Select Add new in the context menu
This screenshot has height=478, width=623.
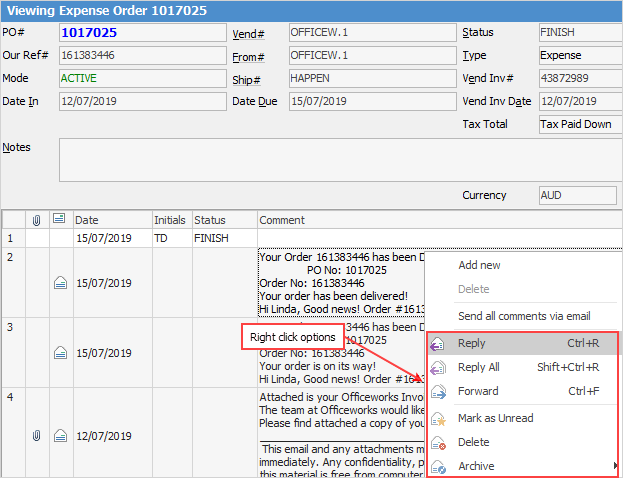click(x=479, y=266)
